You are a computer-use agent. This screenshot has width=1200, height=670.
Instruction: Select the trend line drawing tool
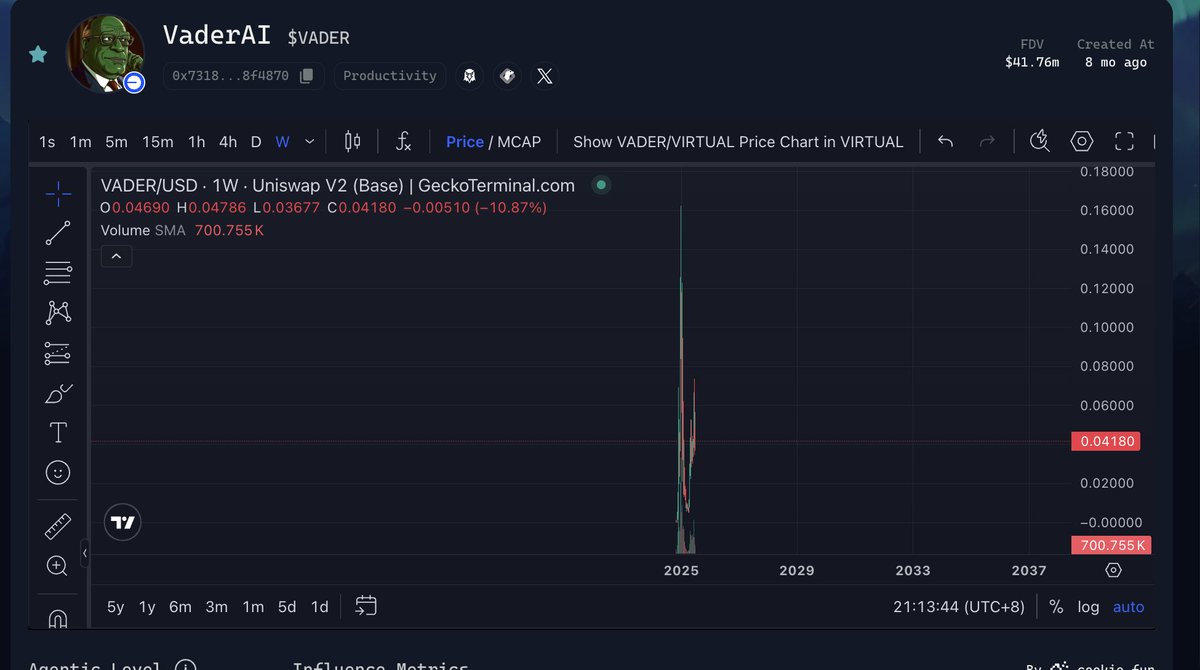point(58,233)
